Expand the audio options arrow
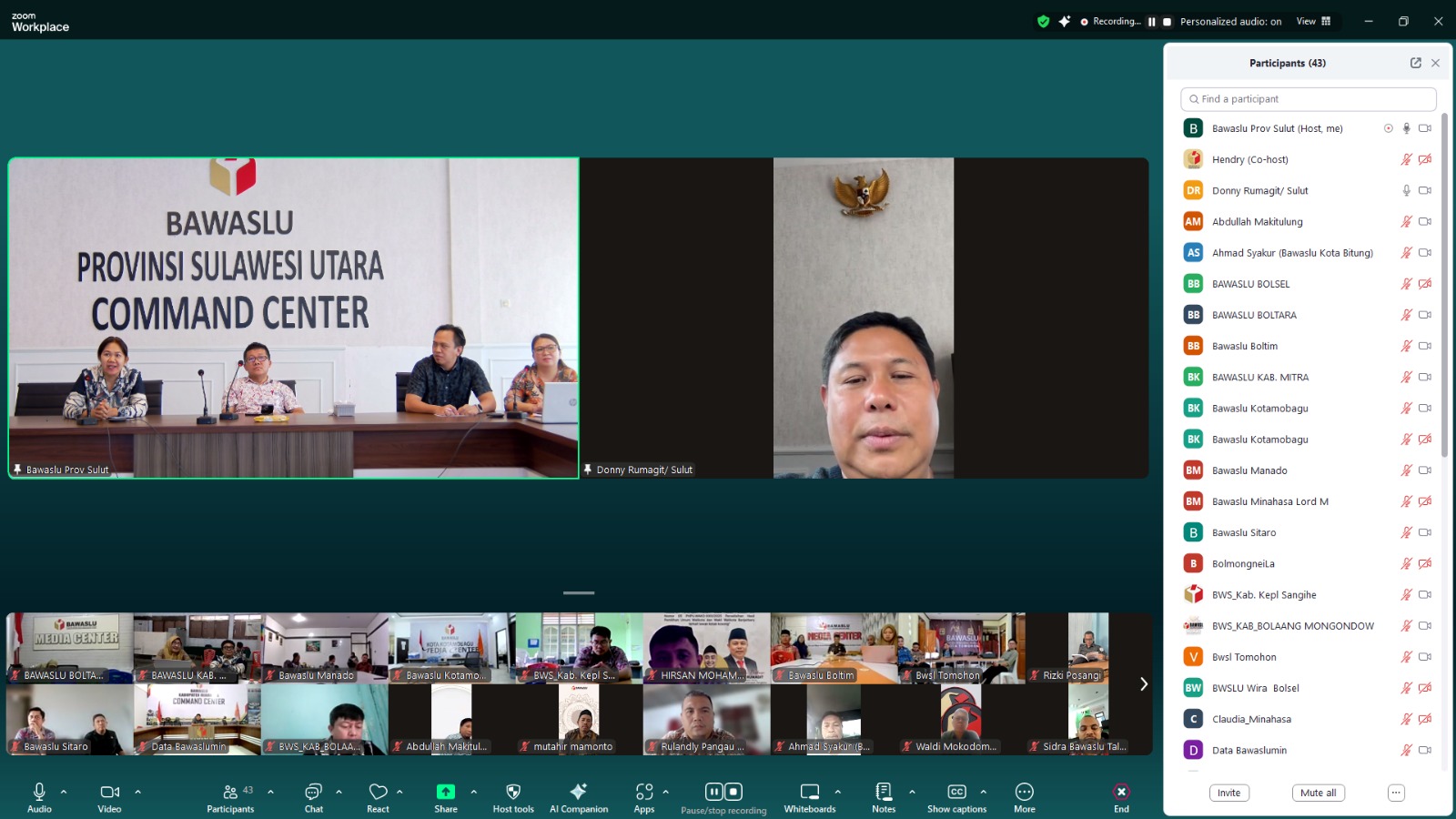Viewport: 1456px width, 819px height. click(64, 792)
